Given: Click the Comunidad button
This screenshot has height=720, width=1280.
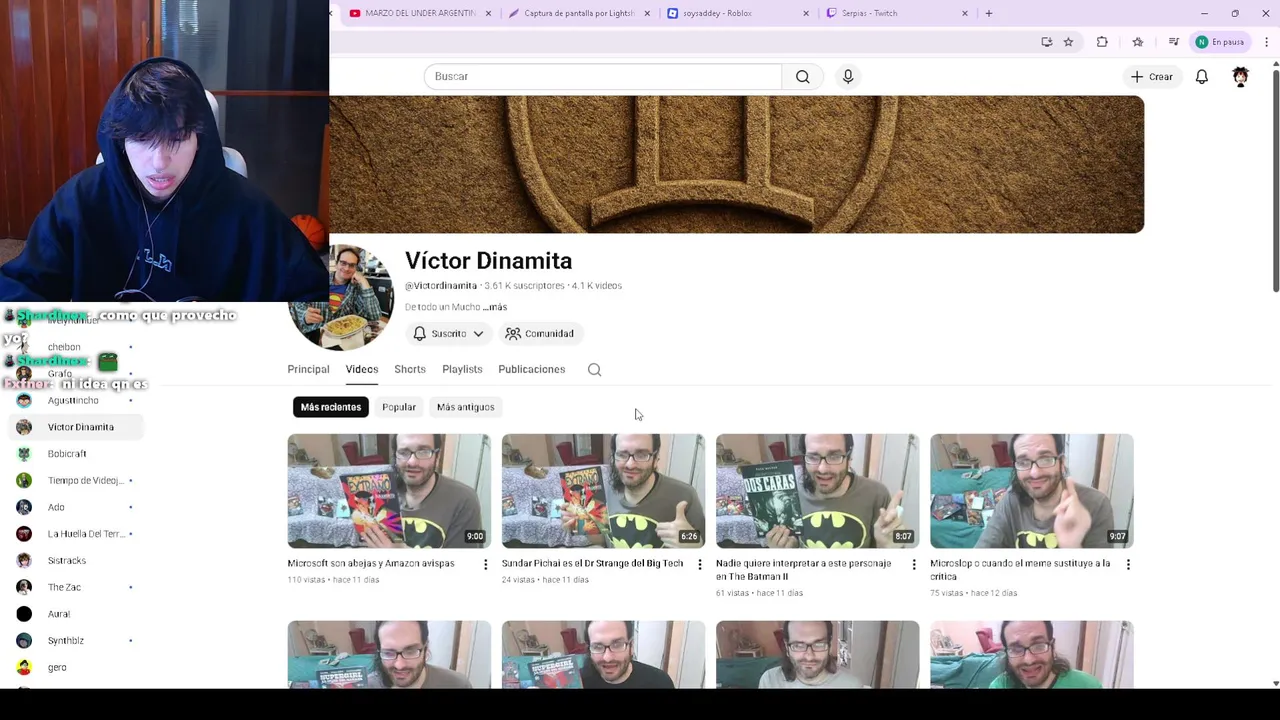Looking at the screenshot, I should click(x=539, y=334).
